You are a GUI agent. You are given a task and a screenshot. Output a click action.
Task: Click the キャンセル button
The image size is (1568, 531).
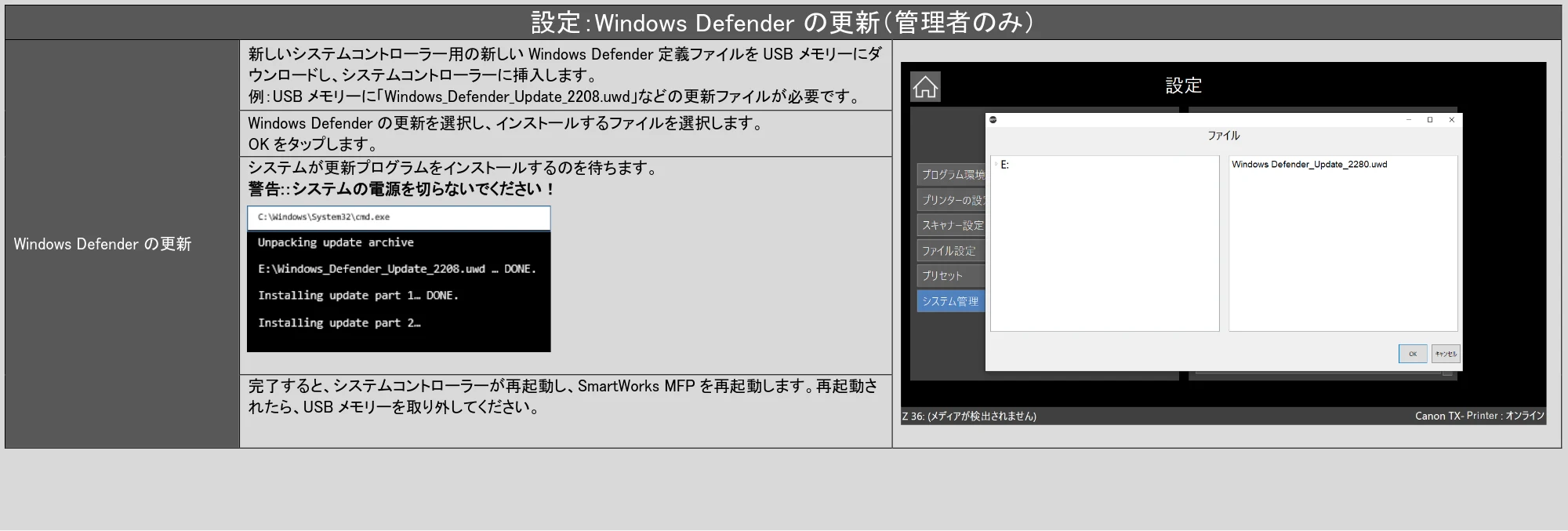click(1446, 354)
